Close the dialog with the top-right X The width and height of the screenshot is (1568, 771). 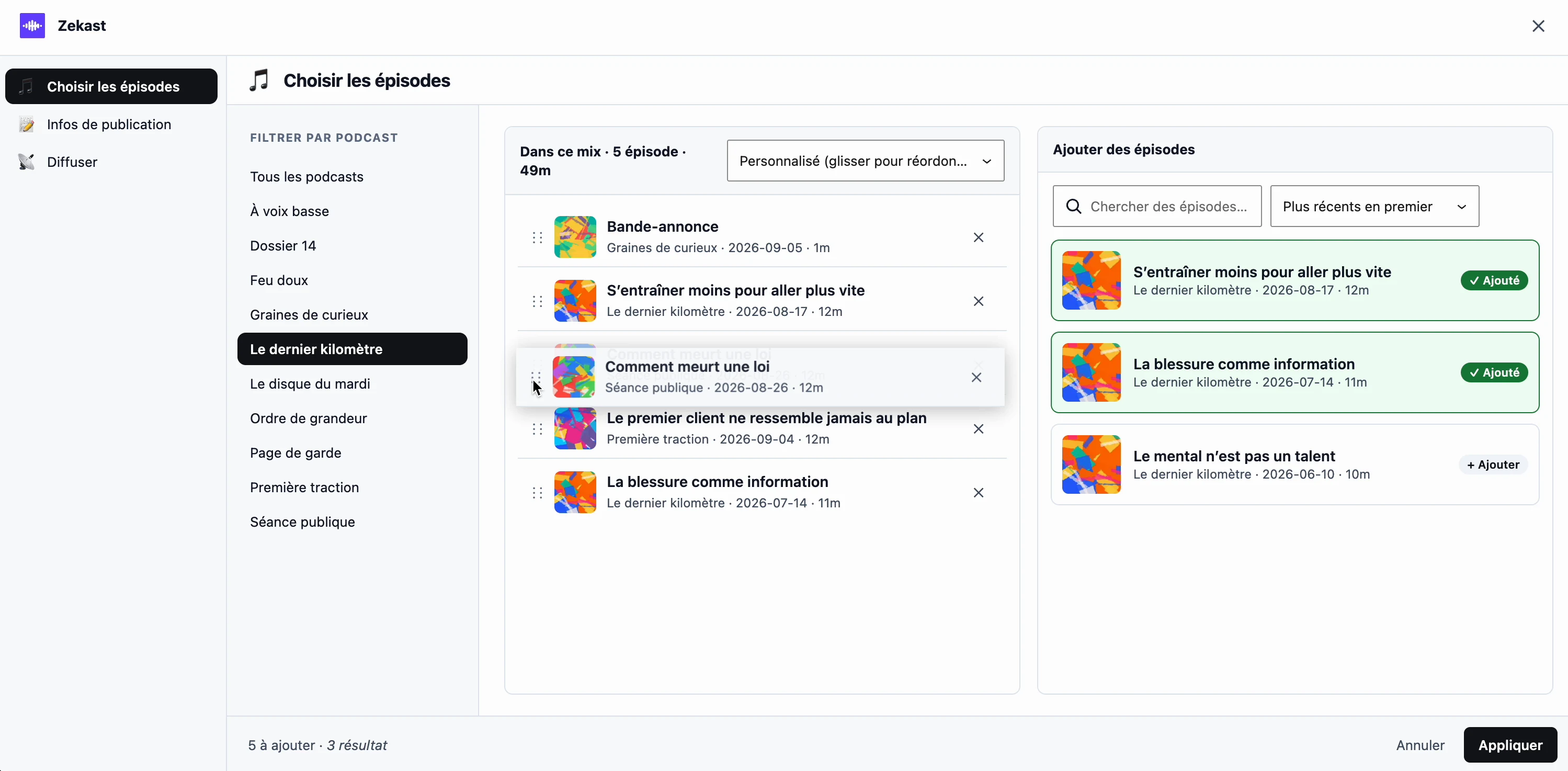(1538, 26)
